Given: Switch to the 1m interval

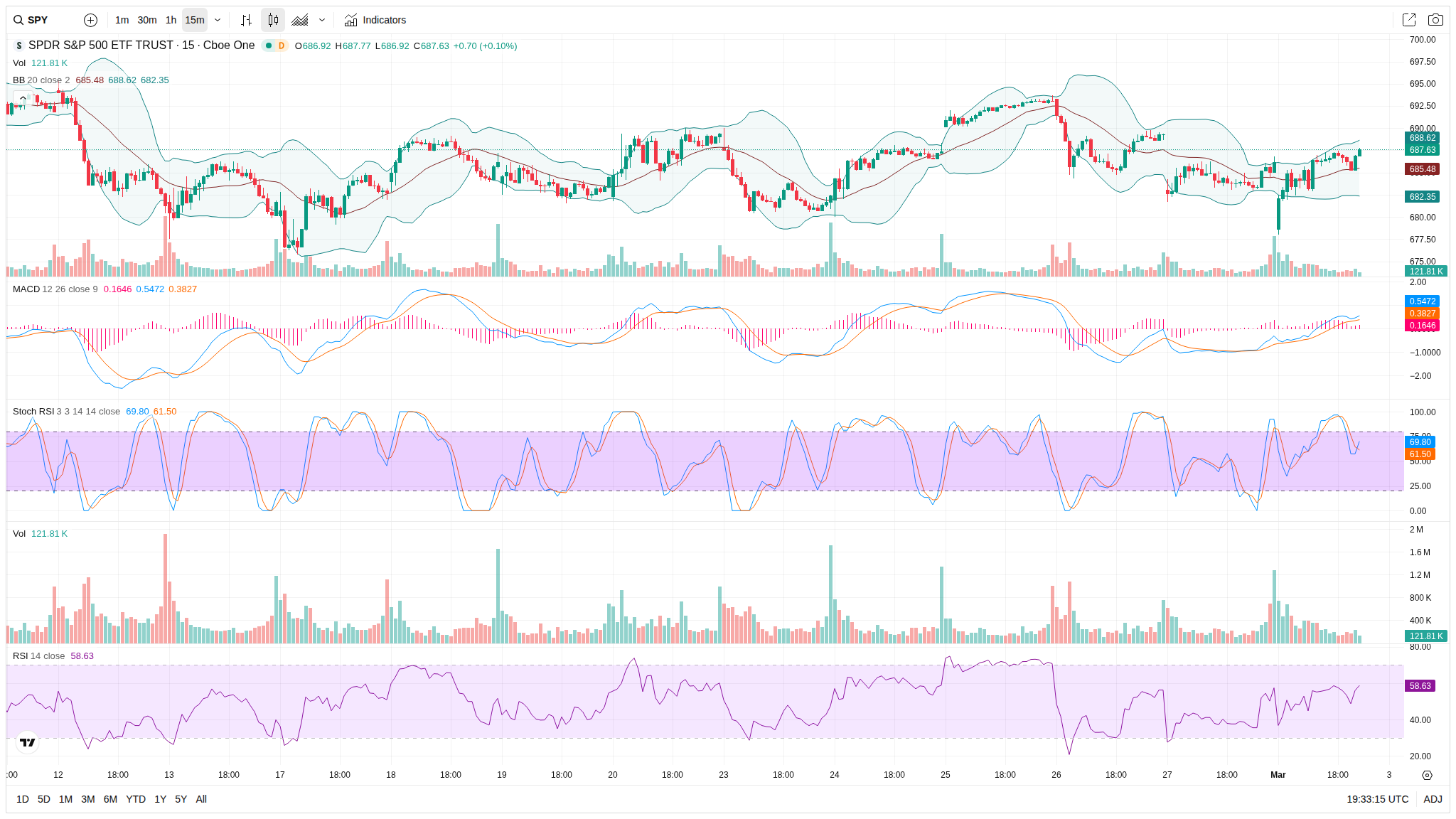Looking at the screenshot, I should (x=122, y=20).
